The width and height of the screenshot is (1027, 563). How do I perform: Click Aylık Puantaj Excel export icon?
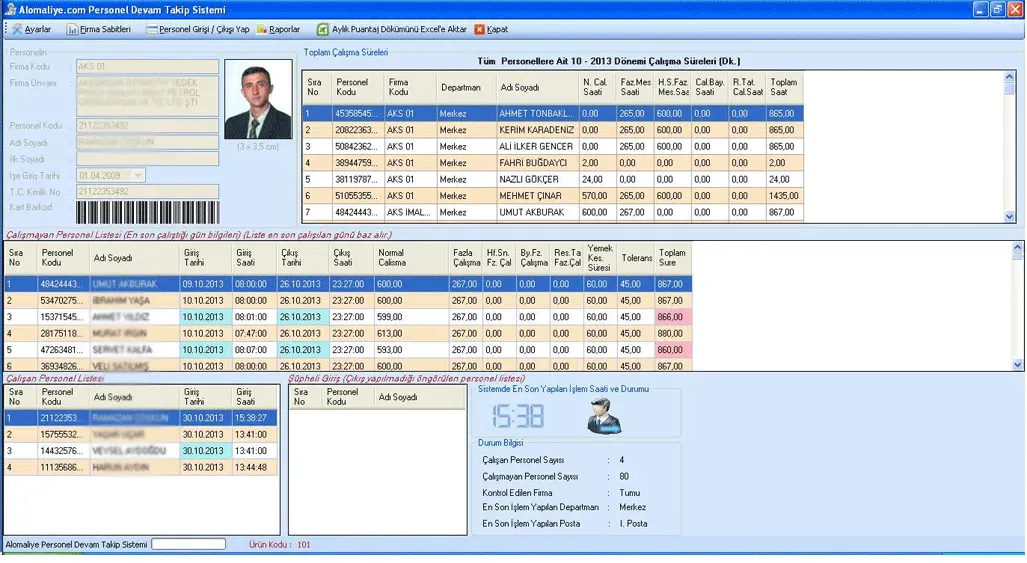(323, 29)
